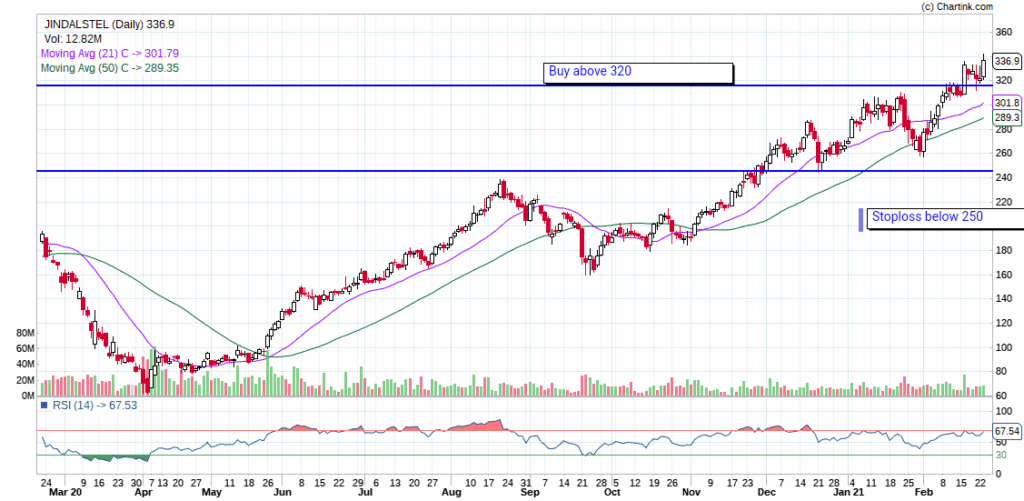Click the 'Jan 21' month label
This screenshot has width=1024, height=501.
(x=850, y=492)
